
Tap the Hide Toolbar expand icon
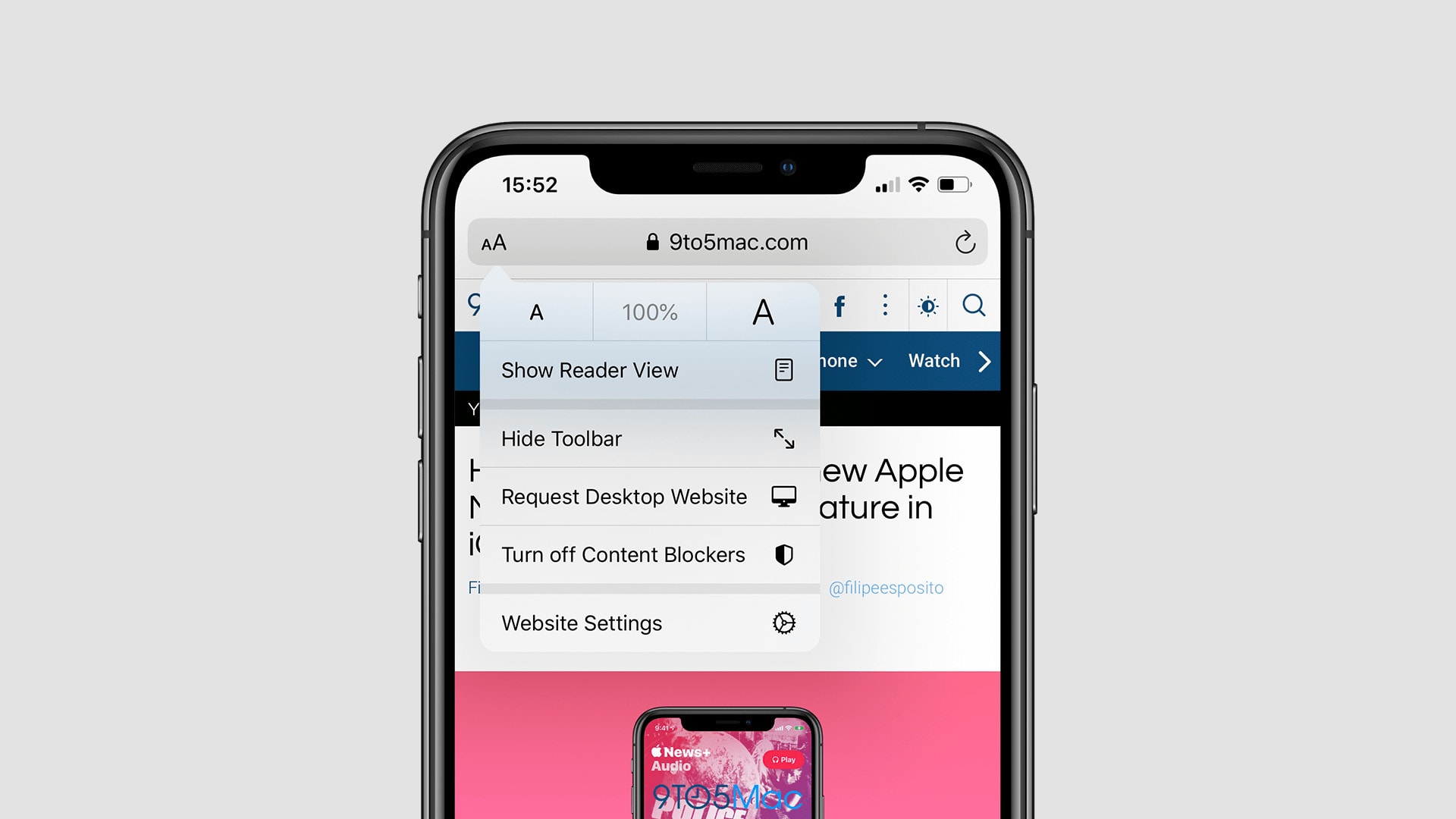click(783, 438)
